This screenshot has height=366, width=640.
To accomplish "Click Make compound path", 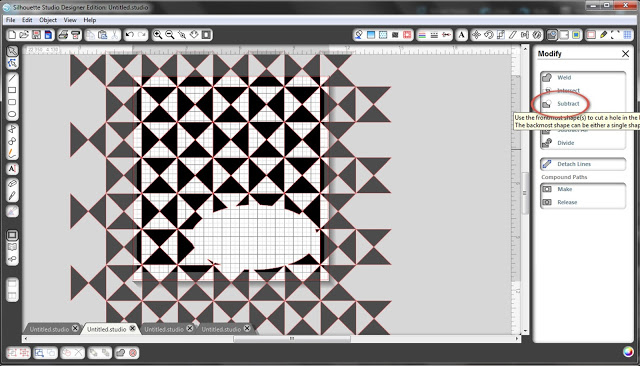I will (x=564, y=189).
